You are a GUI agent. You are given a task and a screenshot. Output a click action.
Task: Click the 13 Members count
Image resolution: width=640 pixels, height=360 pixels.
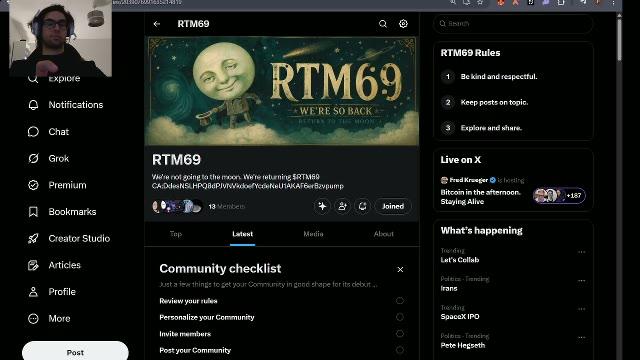point(227,207)
